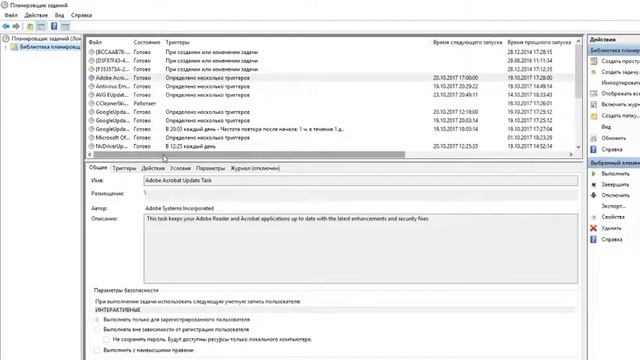Click the Описание text box

[x=361, y=249]
